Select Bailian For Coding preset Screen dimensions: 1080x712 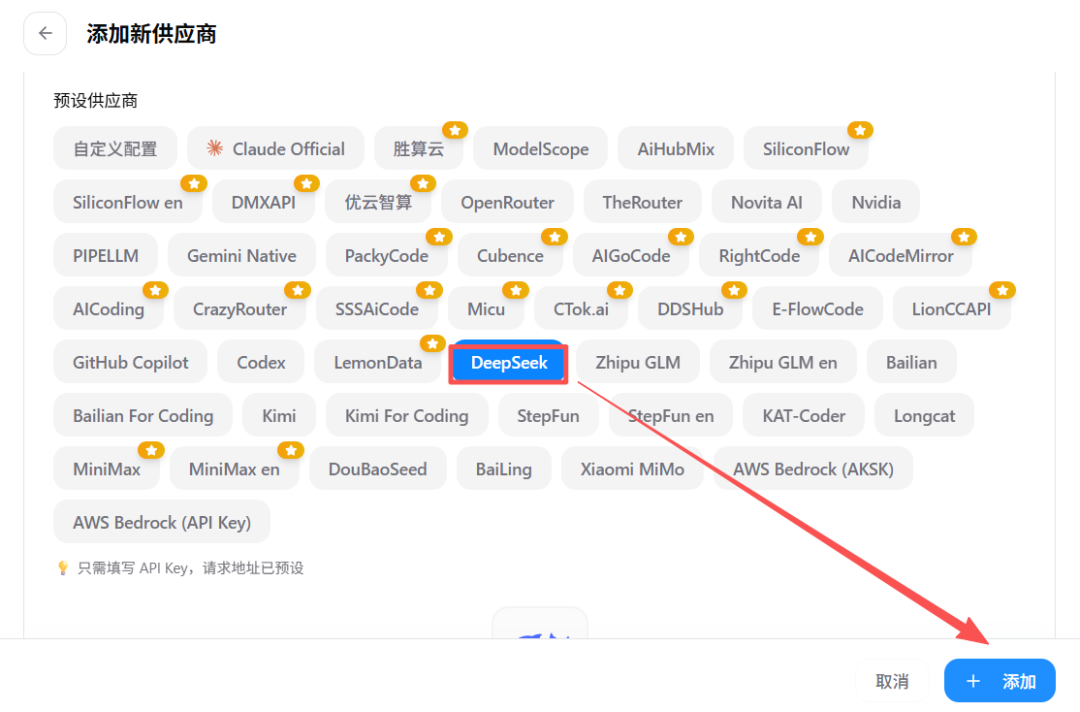click(143, 416)
